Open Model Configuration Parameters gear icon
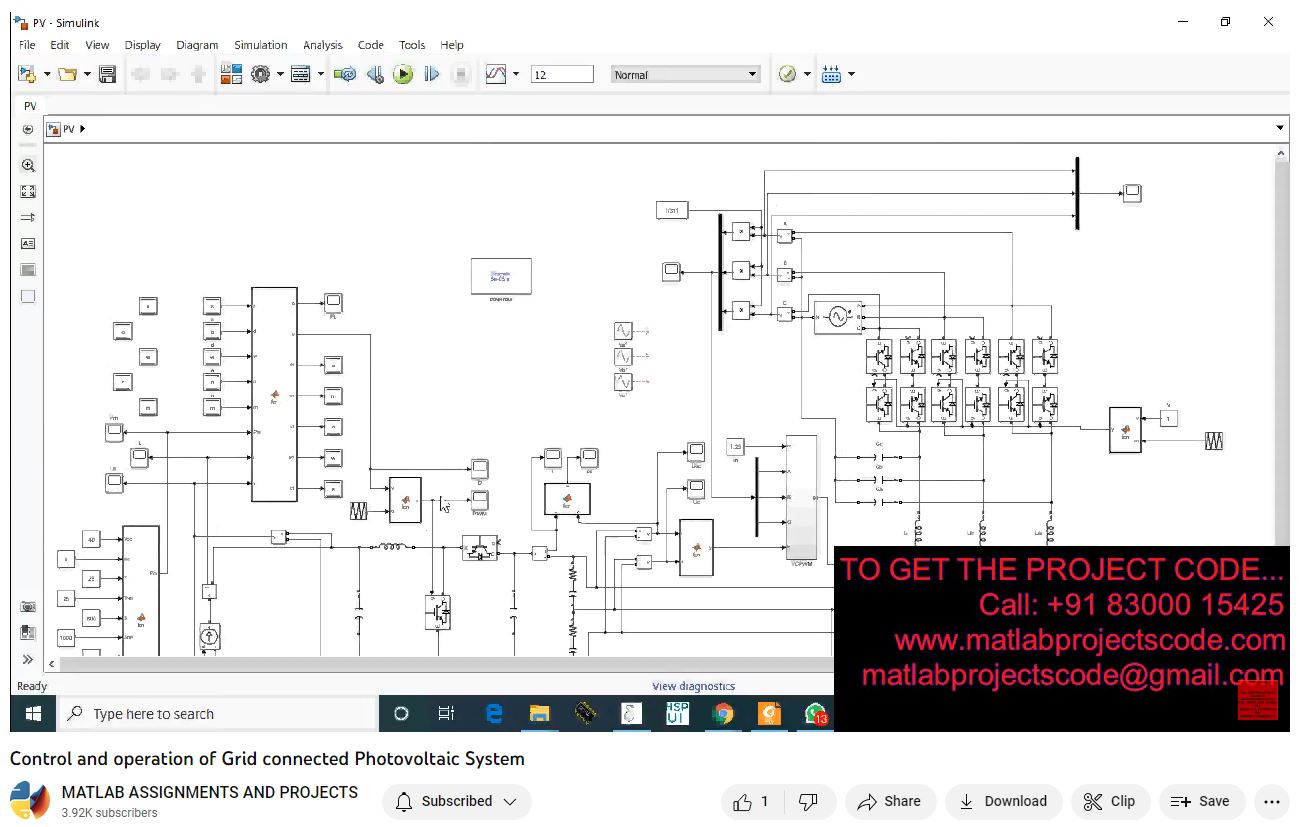The height and width of the screenshot is (827, 1299). (x=261, y=74)
